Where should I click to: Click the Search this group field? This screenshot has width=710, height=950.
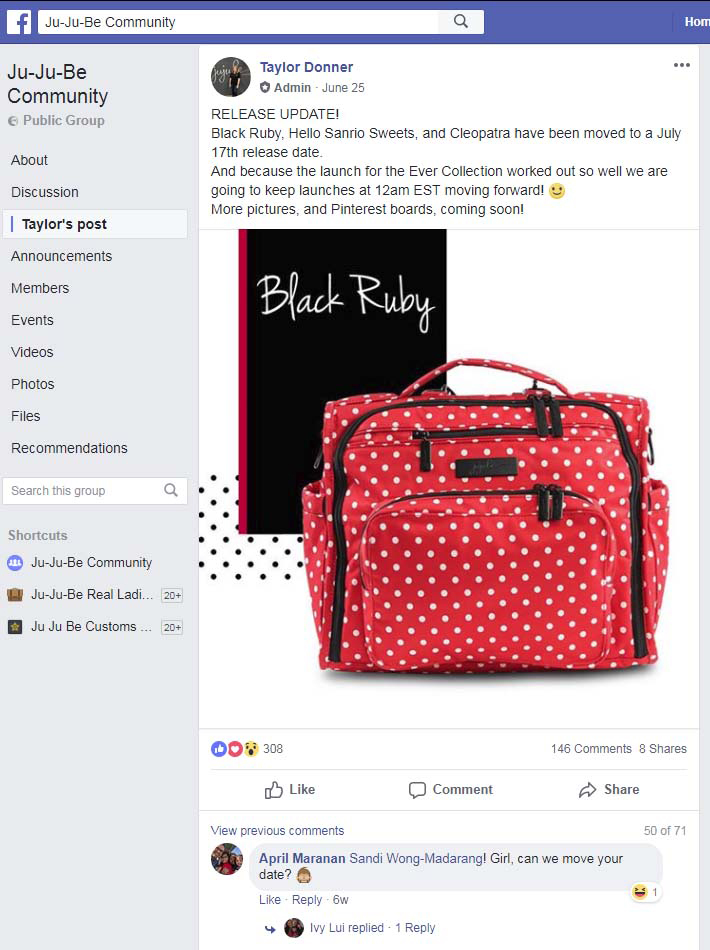point(95,491)
